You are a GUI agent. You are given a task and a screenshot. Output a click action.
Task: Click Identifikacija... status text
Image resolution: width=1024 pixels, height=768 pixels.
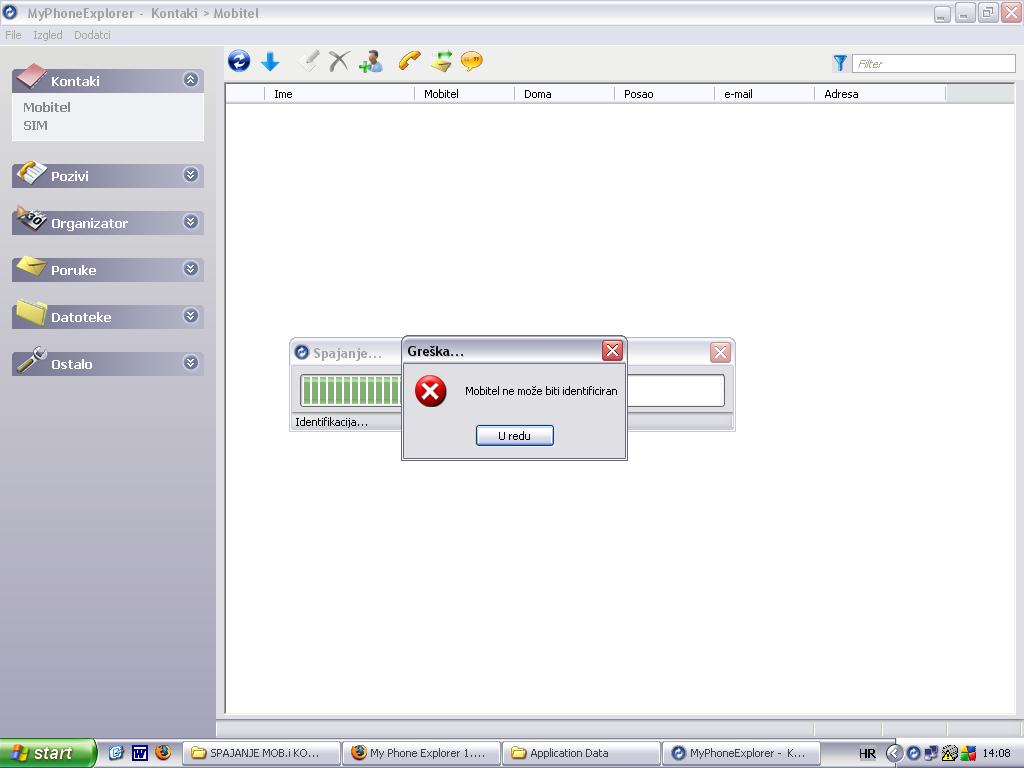[331, 422]
